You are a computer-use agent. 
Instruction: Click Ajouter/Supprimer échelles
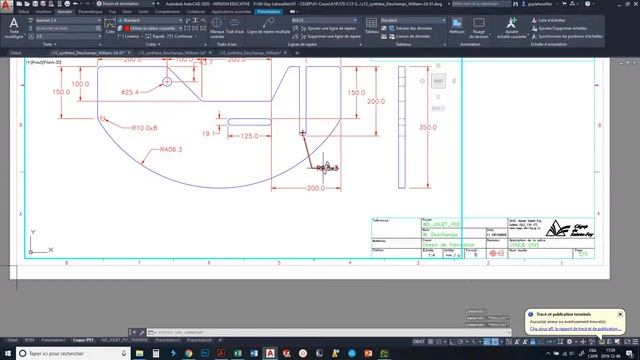[x=559, y=28]
